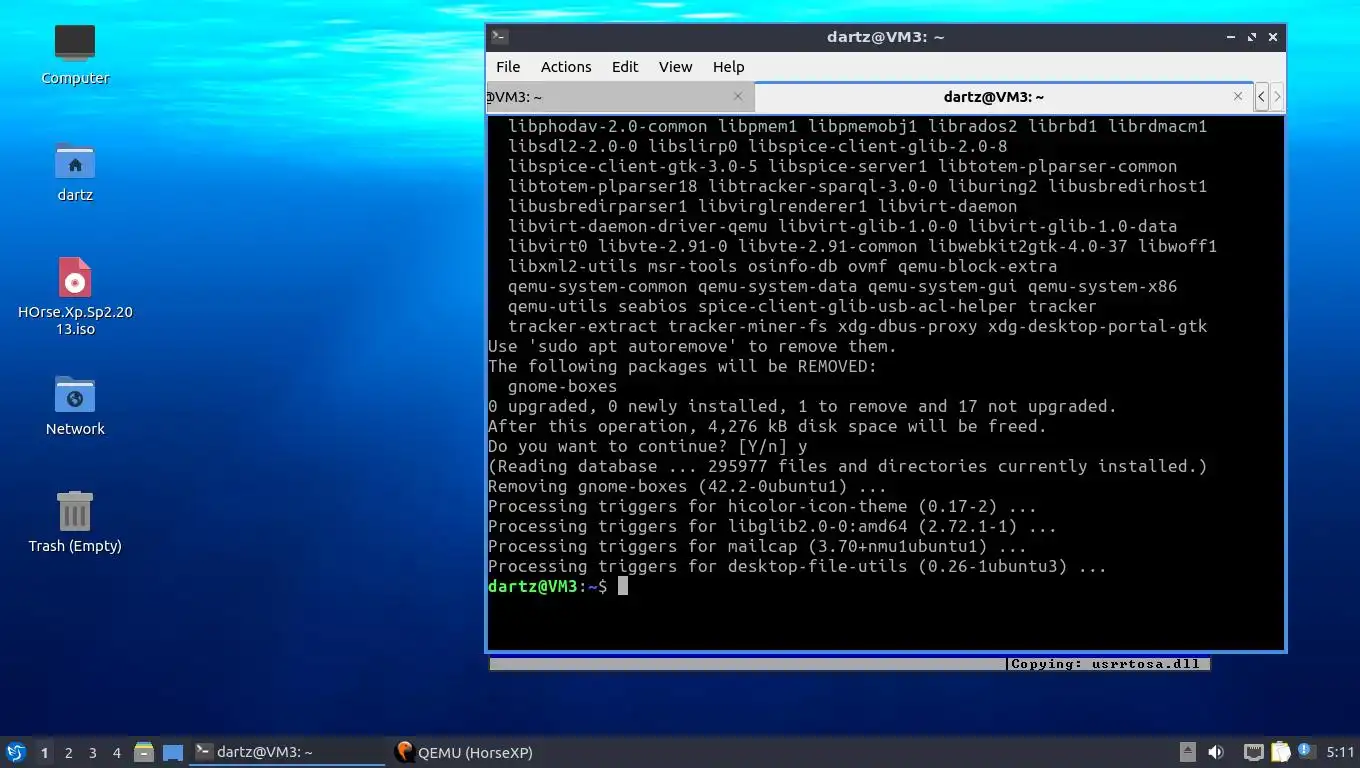Open the Network desktop icon

pyautogui.click(x=75, y=405)
